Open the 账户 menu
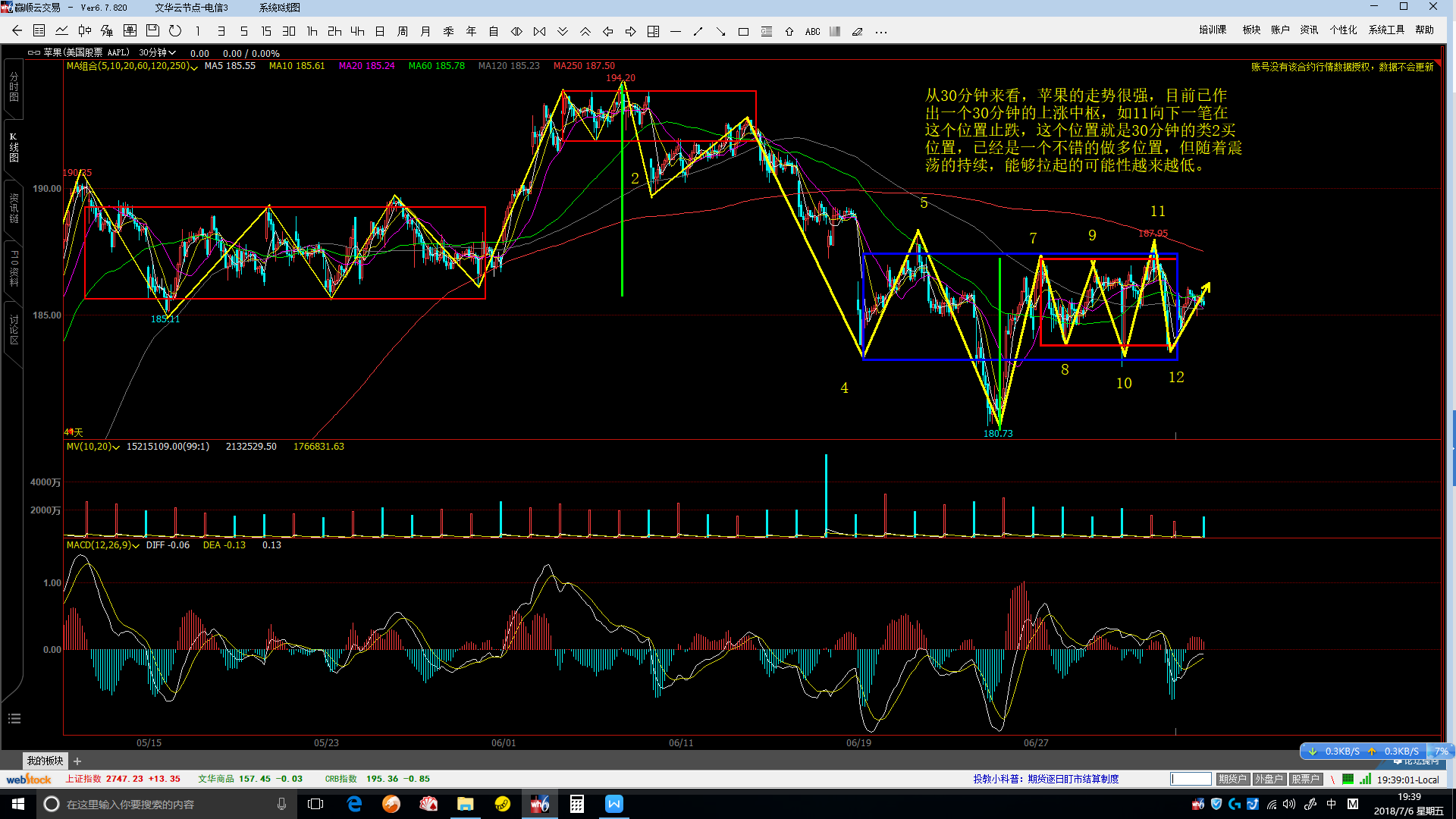This screenshot has width=1456, height=819. (1280, 30)
